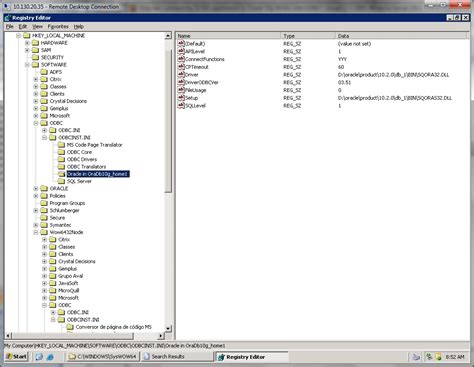Click the (Default) value string icon
The image size is (474, 367).
(x=181, y=43)
